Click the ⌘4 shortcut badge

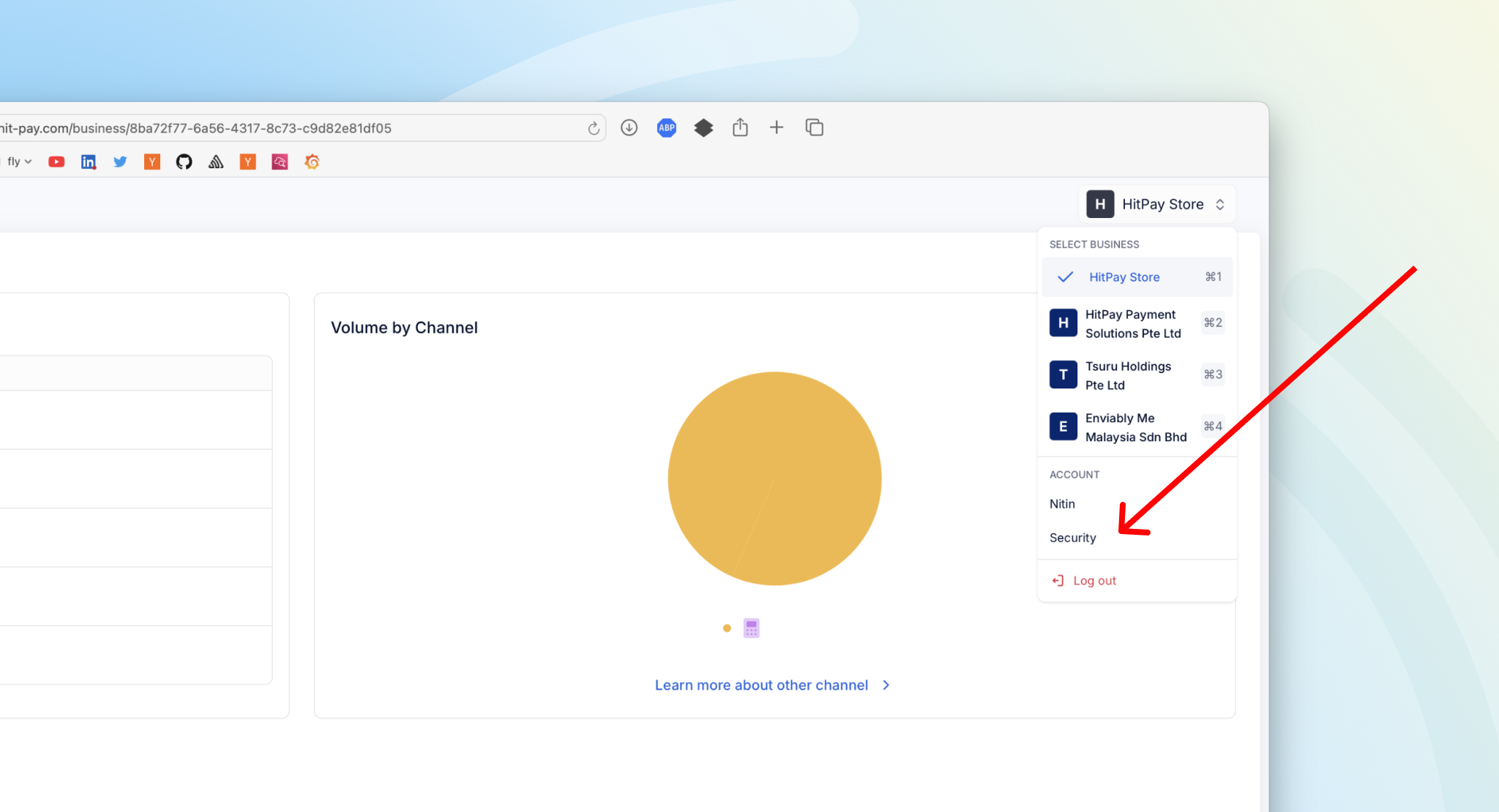tap(1213, 426)
